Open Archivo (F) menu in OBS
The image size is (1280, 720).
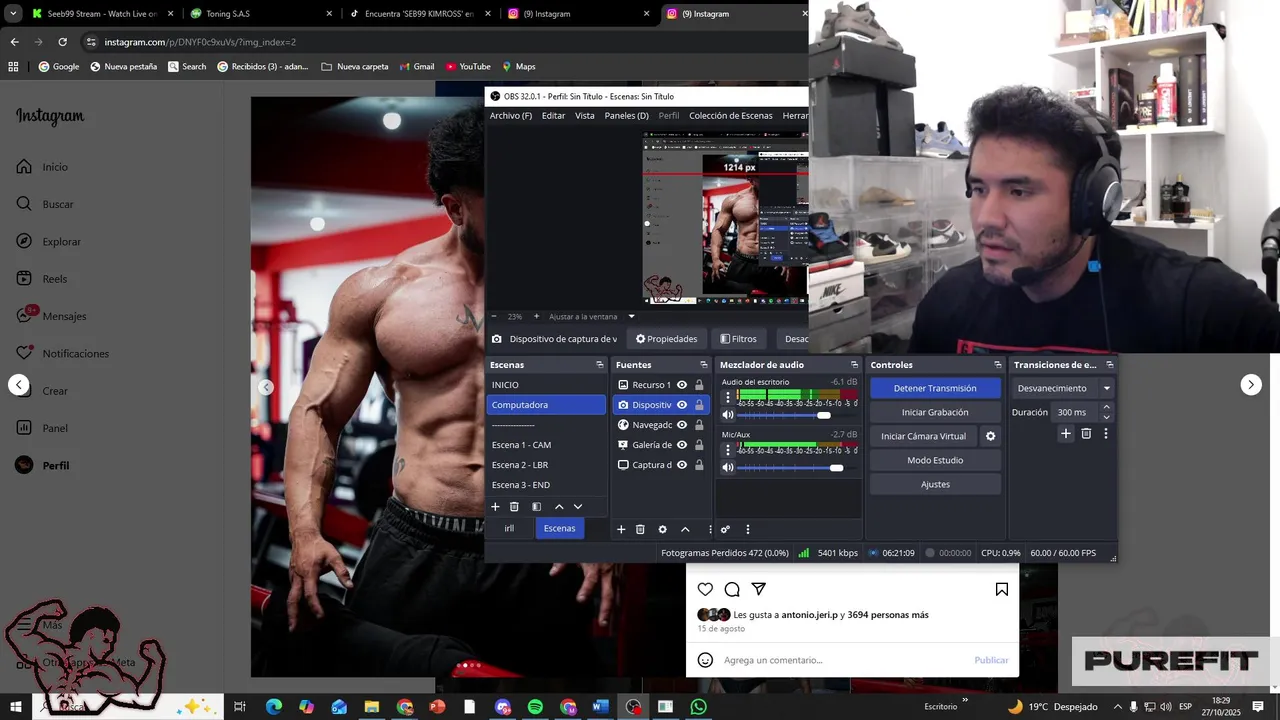point(511,116)
